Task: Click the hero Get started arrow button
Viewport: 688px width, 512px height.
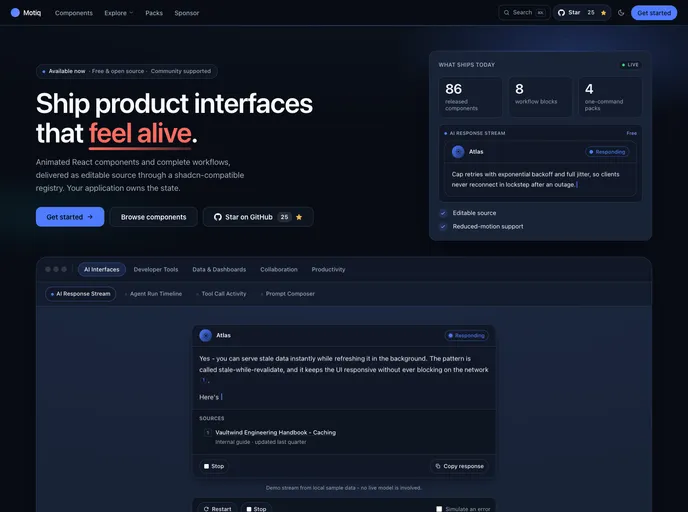Action: pos(70,217)
